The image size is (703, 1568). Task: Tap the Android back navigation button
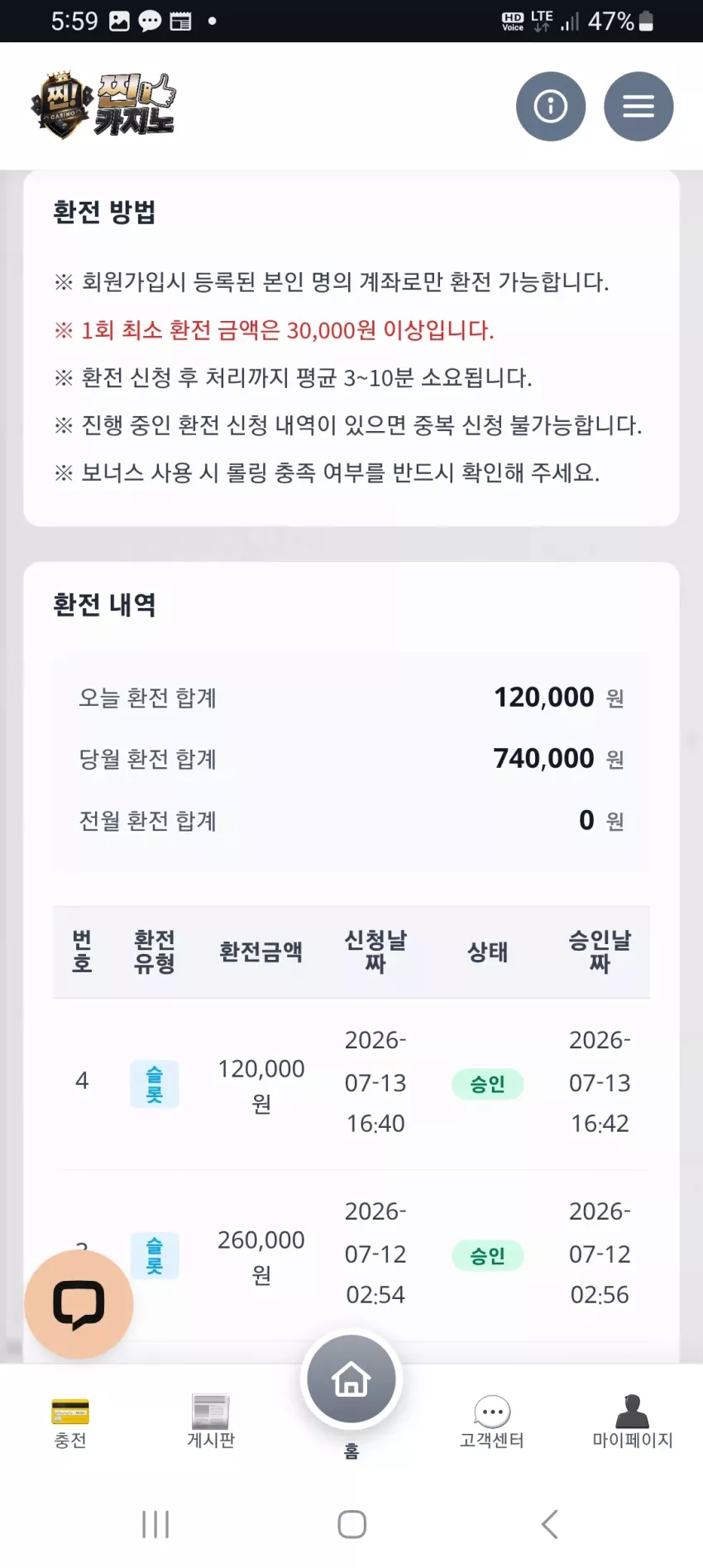[550, 1524]
